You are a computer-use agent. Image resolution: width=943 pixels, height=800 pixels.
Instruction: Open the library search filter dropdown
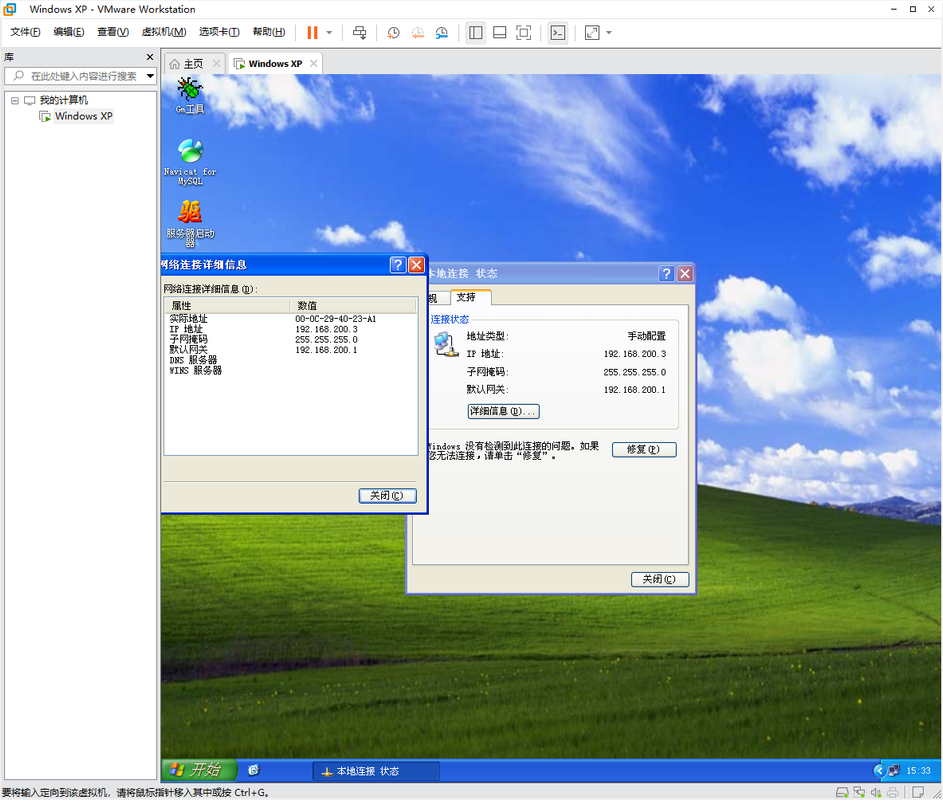click(x=150, y=76)
